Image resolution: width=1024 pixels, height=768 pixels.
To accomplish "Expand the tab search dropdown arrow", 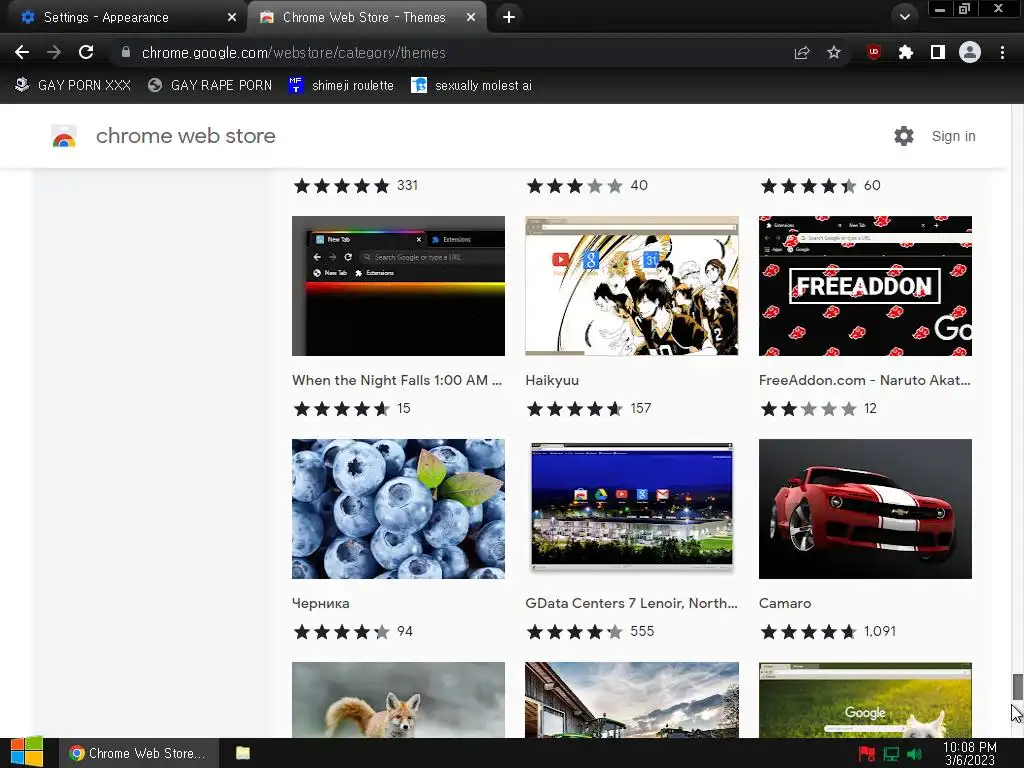I will (x=904, y=17).
